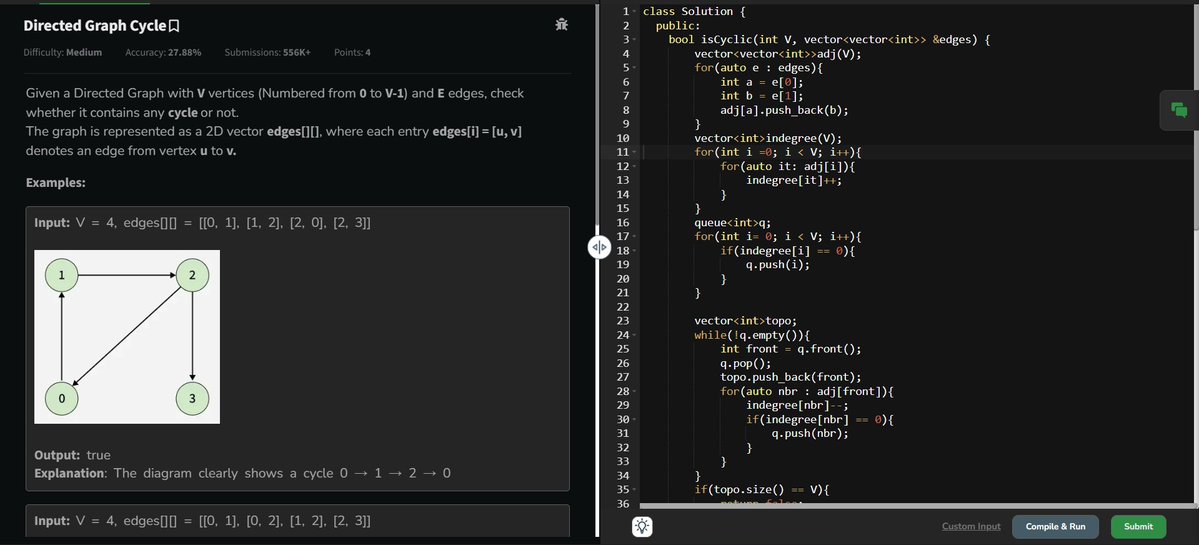The image size is (1199, 545).
Task: Collapse class Solution fold at line 1
Action: 634,11
